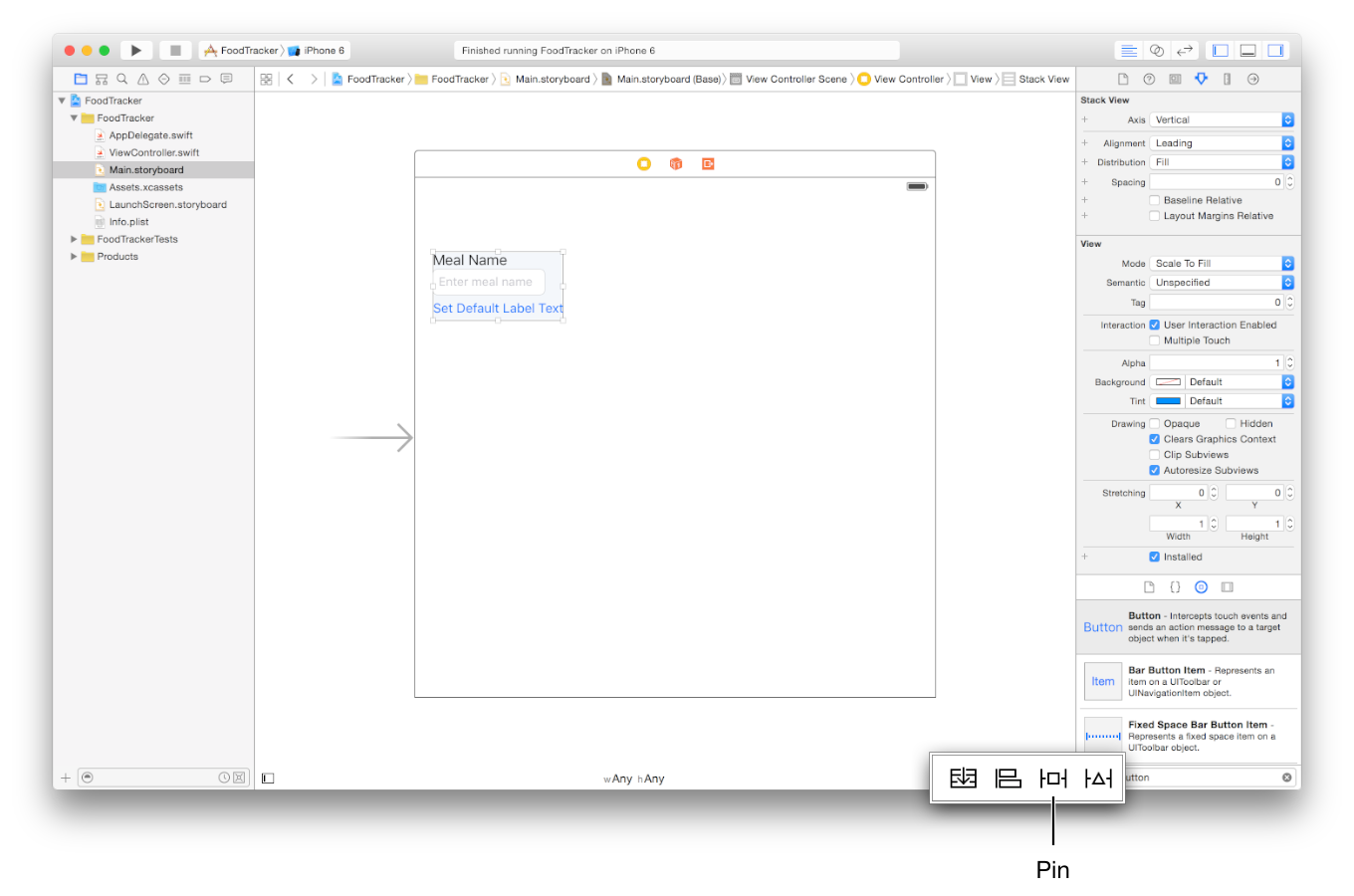This screenshot has width=1354, height=896.
Task: Collapse the FoodTracker project root
Action: 62,101
